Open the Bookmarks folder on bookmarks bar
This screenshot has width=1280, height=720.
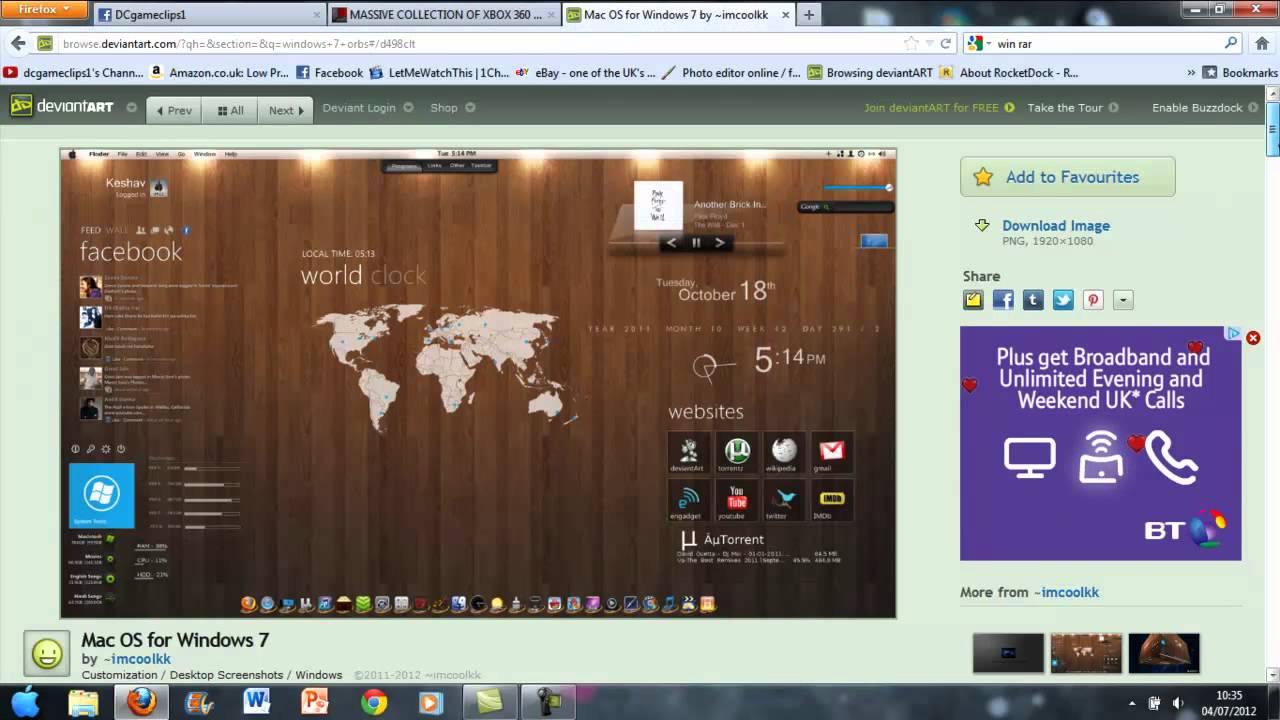click(1240, 72)
